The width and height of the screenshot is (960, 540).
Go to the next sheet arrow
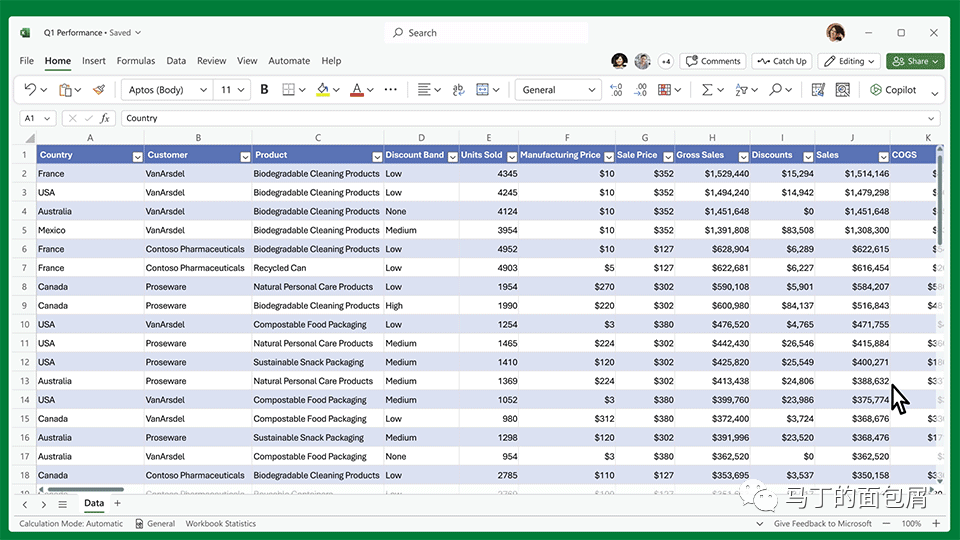coord(43,504)
